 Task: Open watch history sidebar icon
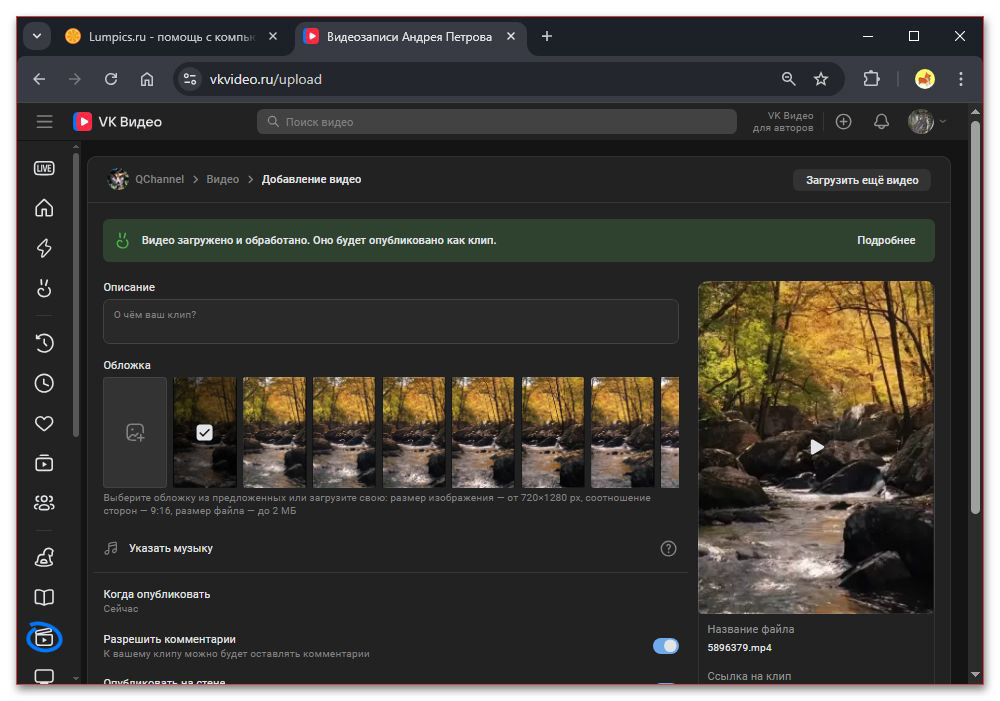point(44,343)
